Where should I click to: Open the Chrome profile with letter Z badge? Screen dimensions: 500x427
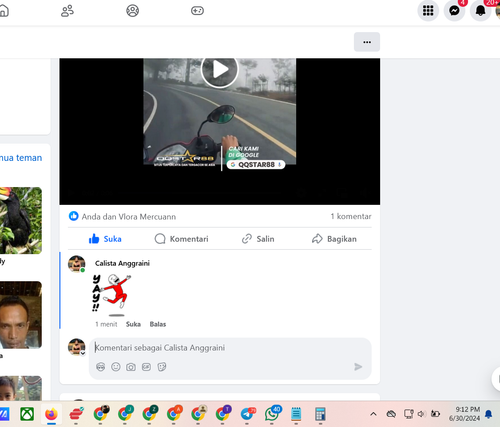[149, 414]
